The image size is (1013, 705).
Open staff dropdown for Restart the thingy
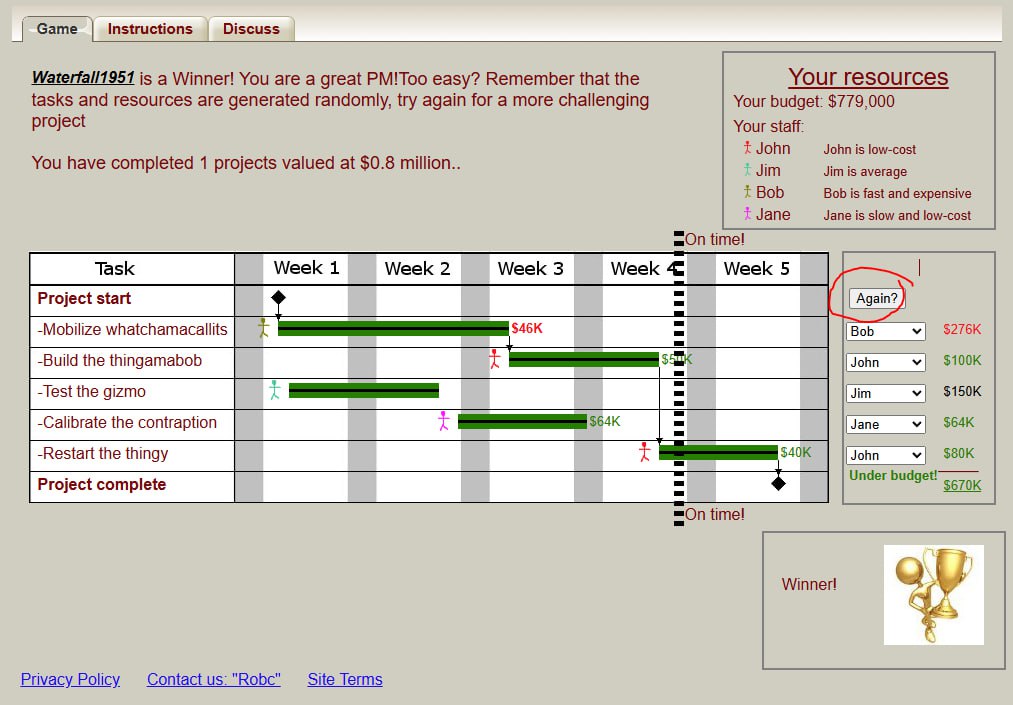885,455
